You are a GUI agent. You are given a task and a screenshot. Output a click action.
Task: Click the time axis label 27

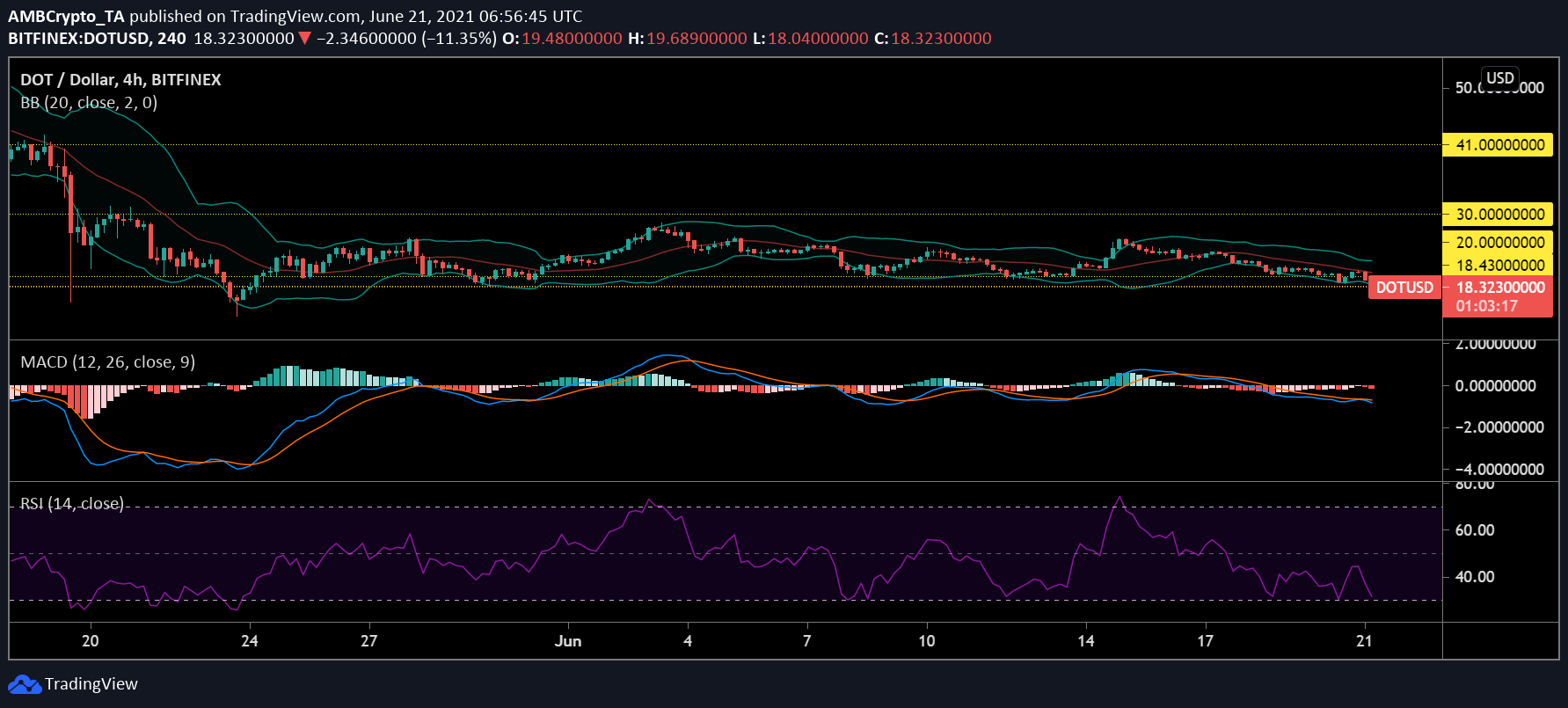(369, 640)
